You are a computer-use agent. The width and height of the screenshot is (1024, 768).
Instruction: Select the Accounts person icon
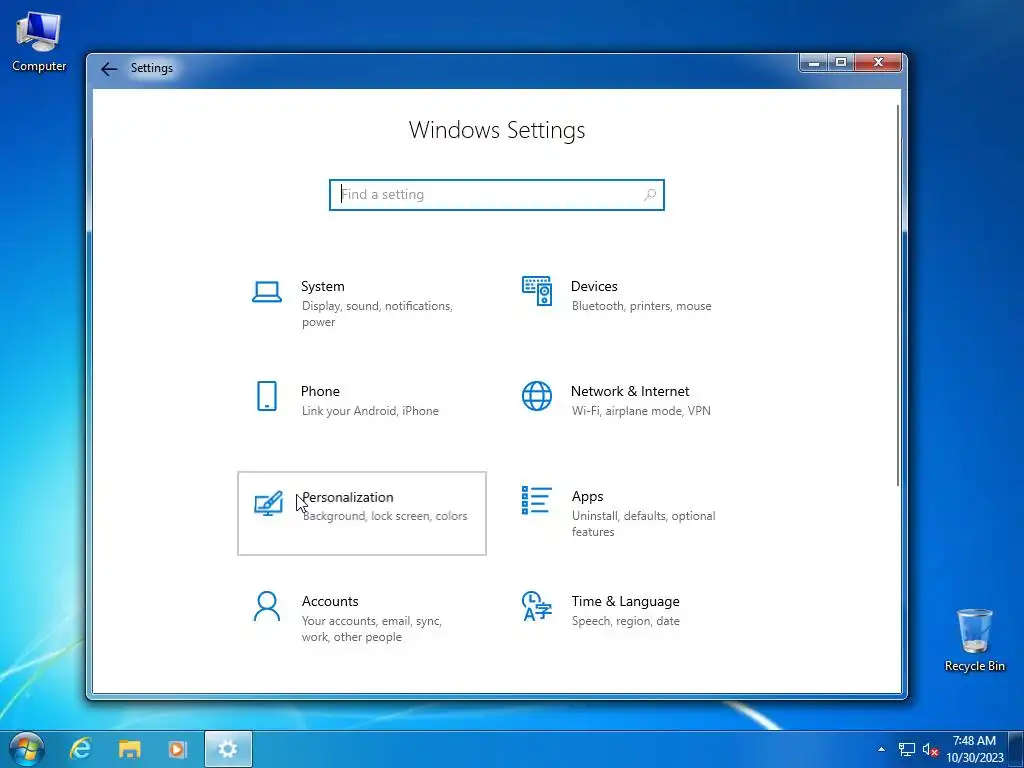(x=266, y=606)
